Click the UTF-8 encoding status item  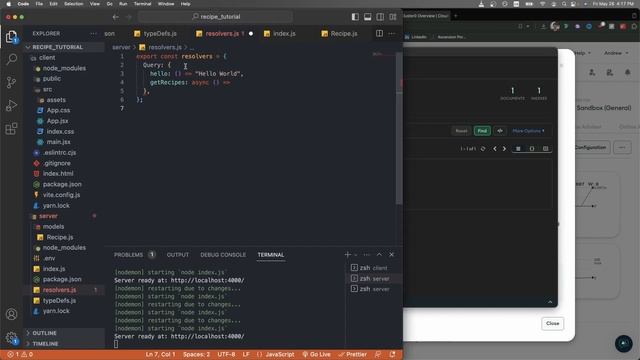click(227, 354)
